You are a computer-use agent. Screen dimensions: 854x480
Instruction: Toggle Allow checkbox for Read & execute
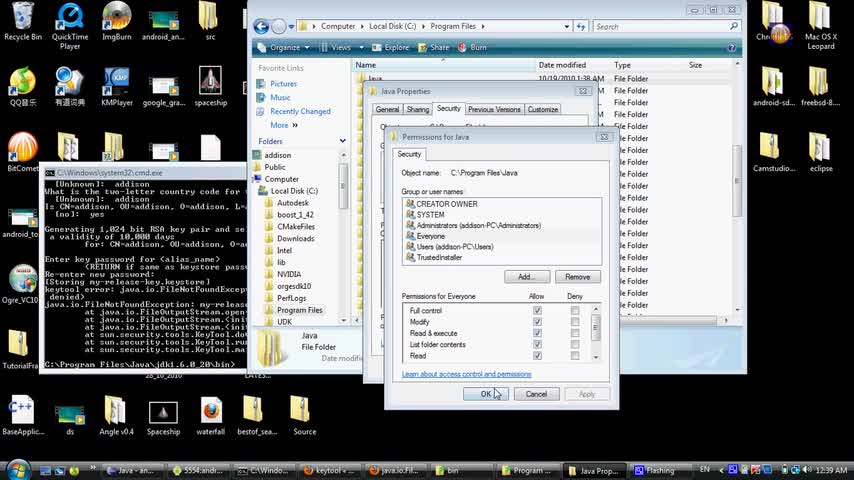tap(537, 333)
